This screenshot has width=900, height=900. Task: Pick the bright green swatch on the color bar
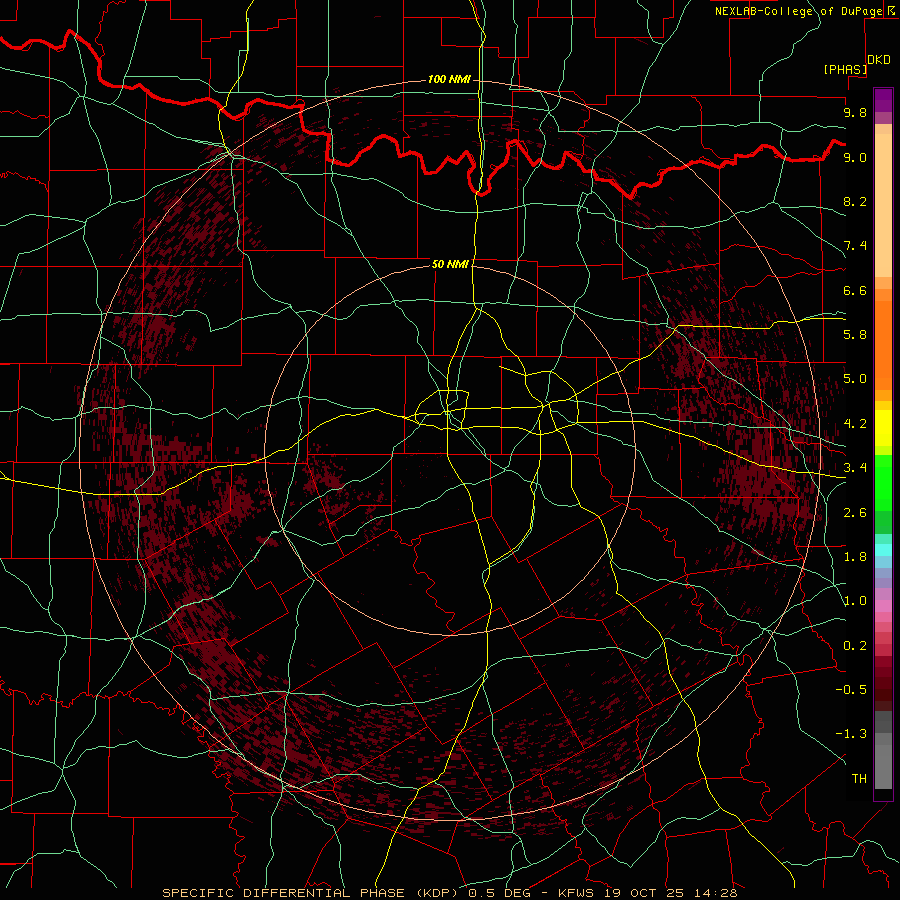coord(883,482)
